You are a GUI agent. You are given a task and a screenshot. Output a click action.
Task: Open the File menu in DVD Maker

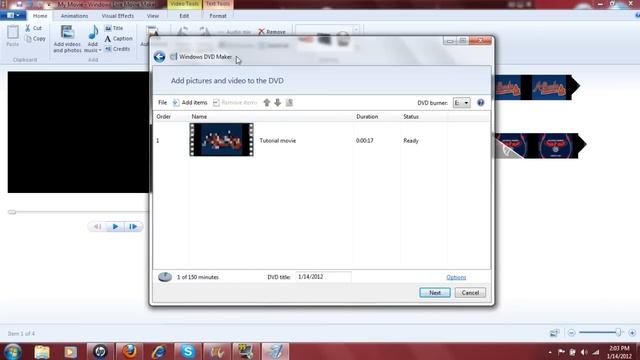(162, 102)
